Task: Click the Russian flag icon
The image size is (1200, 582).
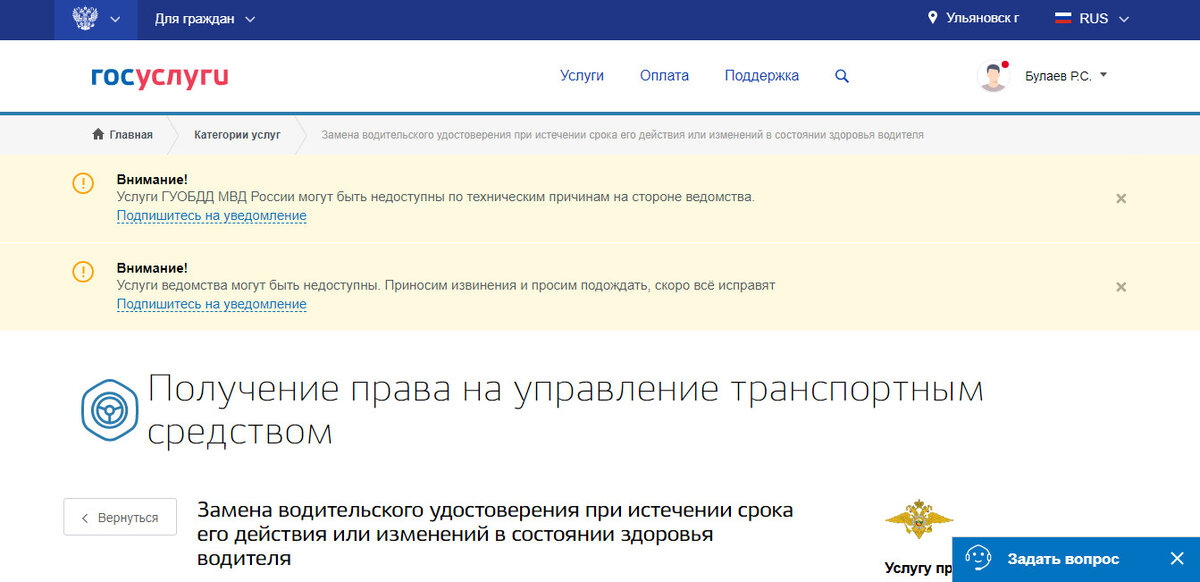Action: point(1062,17)
